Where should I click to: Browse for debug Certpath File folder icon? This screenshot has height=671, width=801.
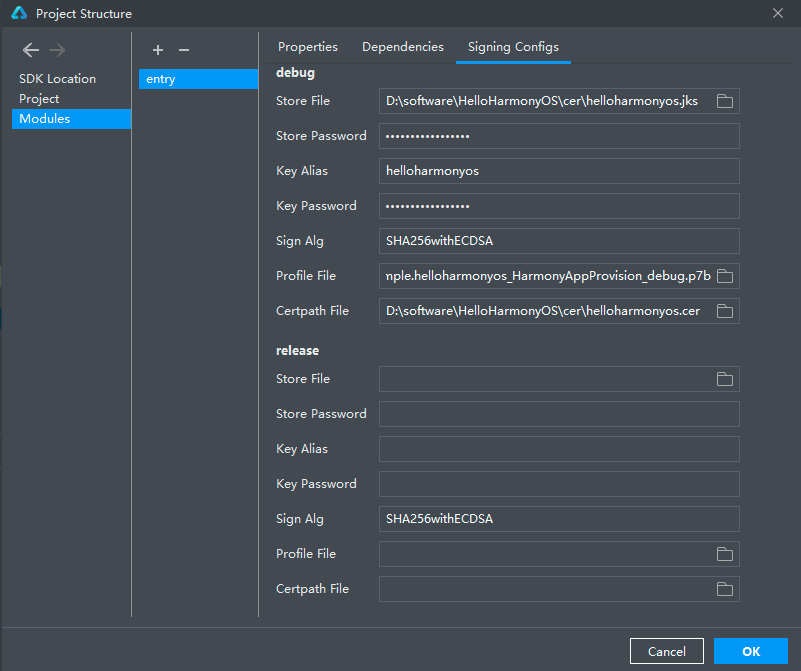pos(724,311)
